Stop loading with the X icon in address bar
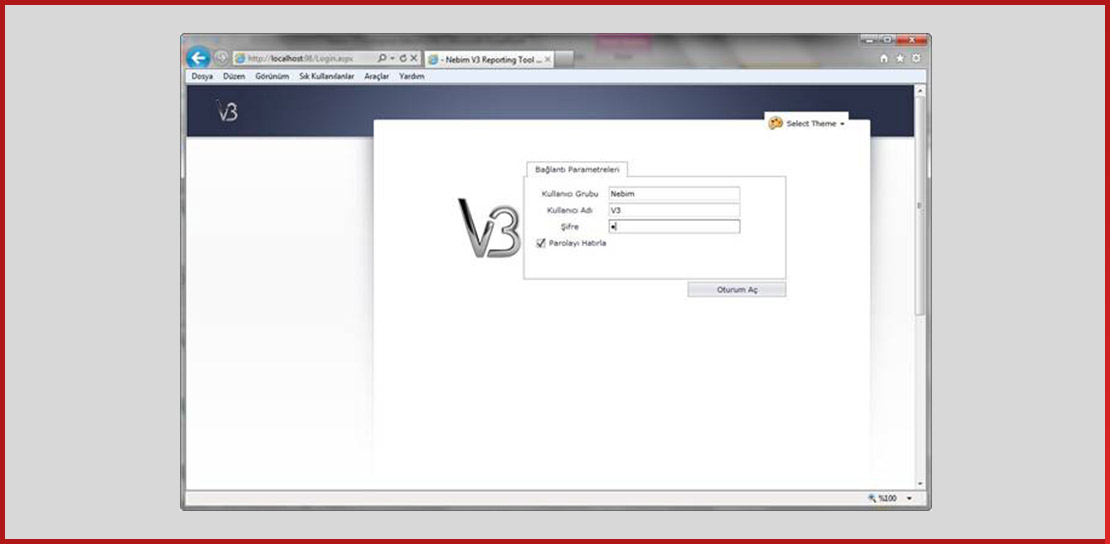 point(414,58)
